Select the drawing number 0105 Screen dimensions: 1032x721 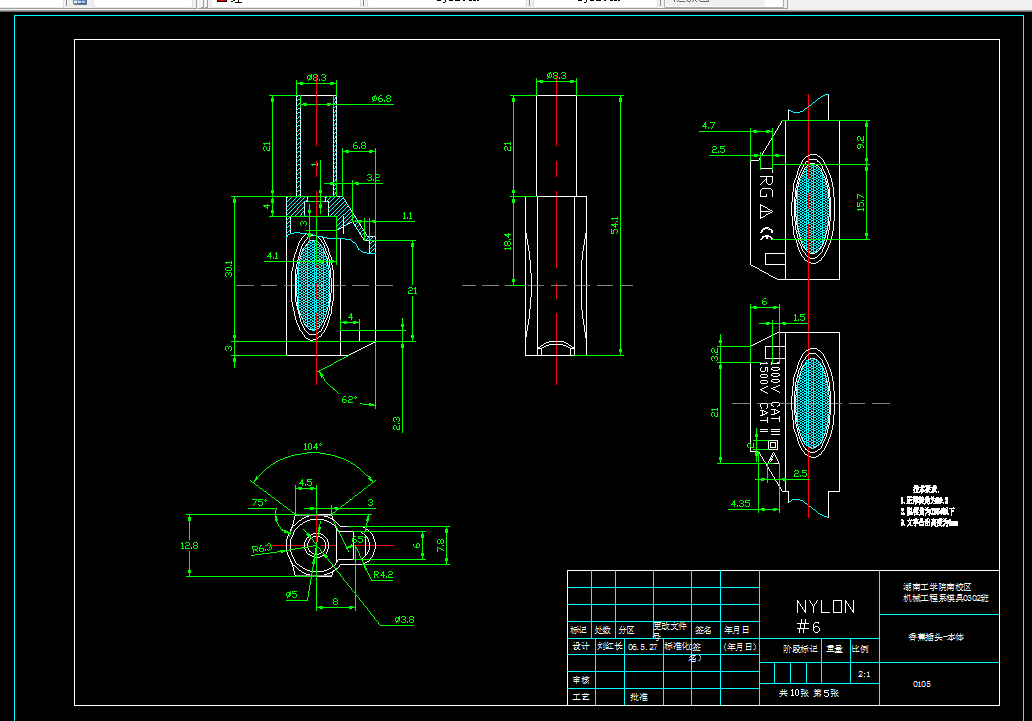(x=922, y=684)
